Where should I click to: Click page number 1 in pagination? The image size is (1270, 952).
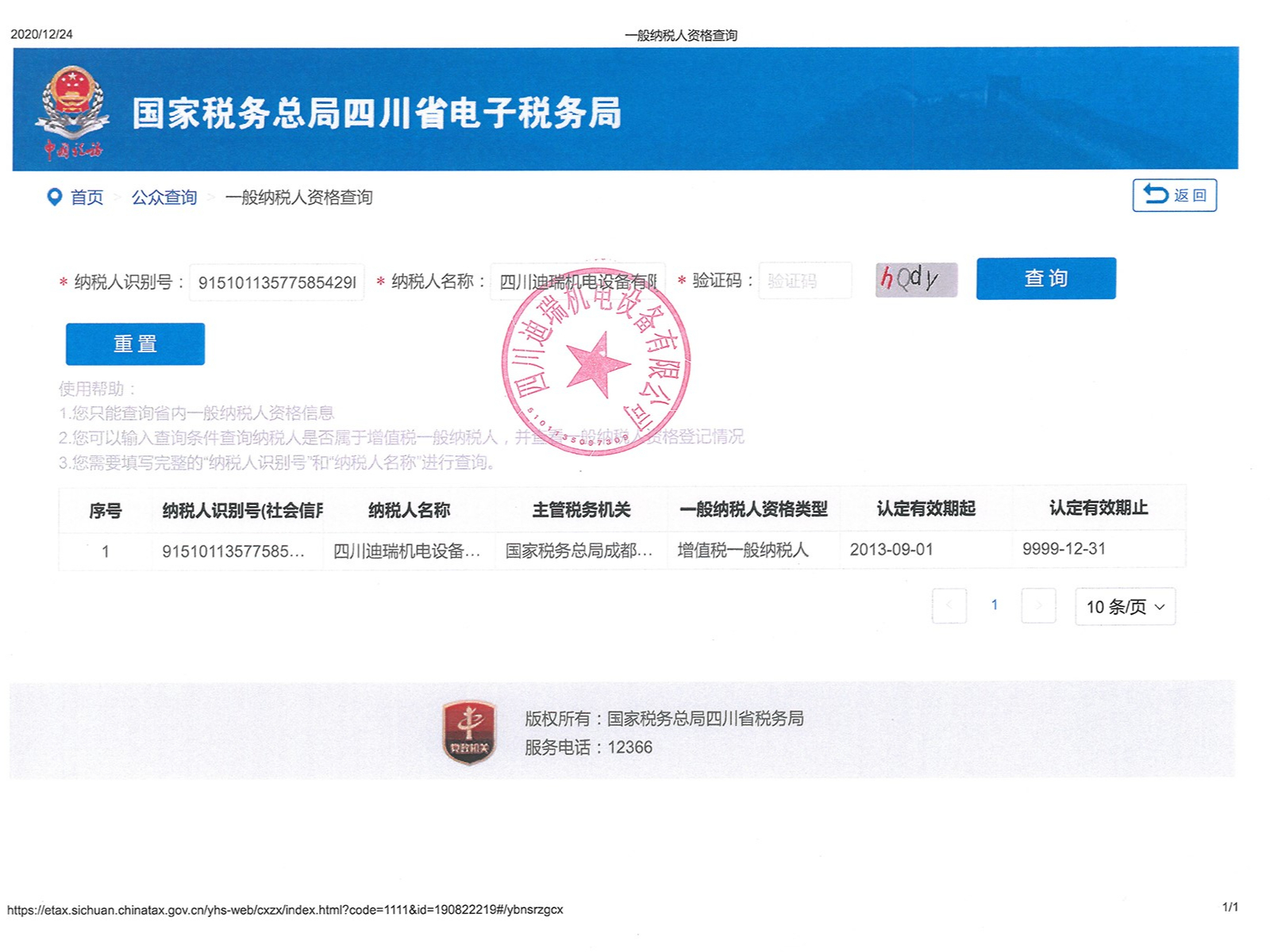tap(994, 605)
